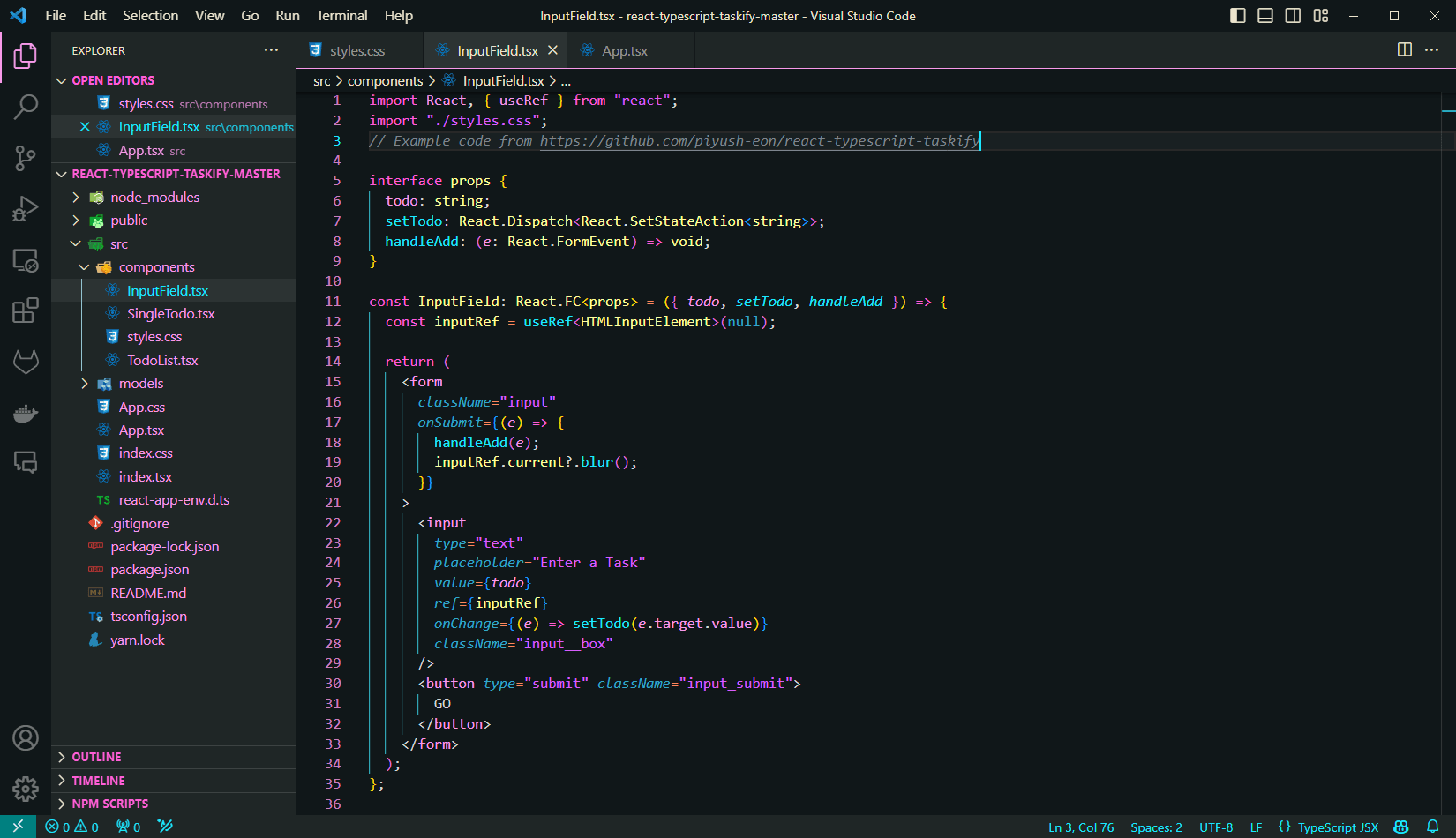The width and height of the screenshot is (1456, 838).
Task: Toggle the Secondary Side Bar visibility
Action: (1293, 16)
